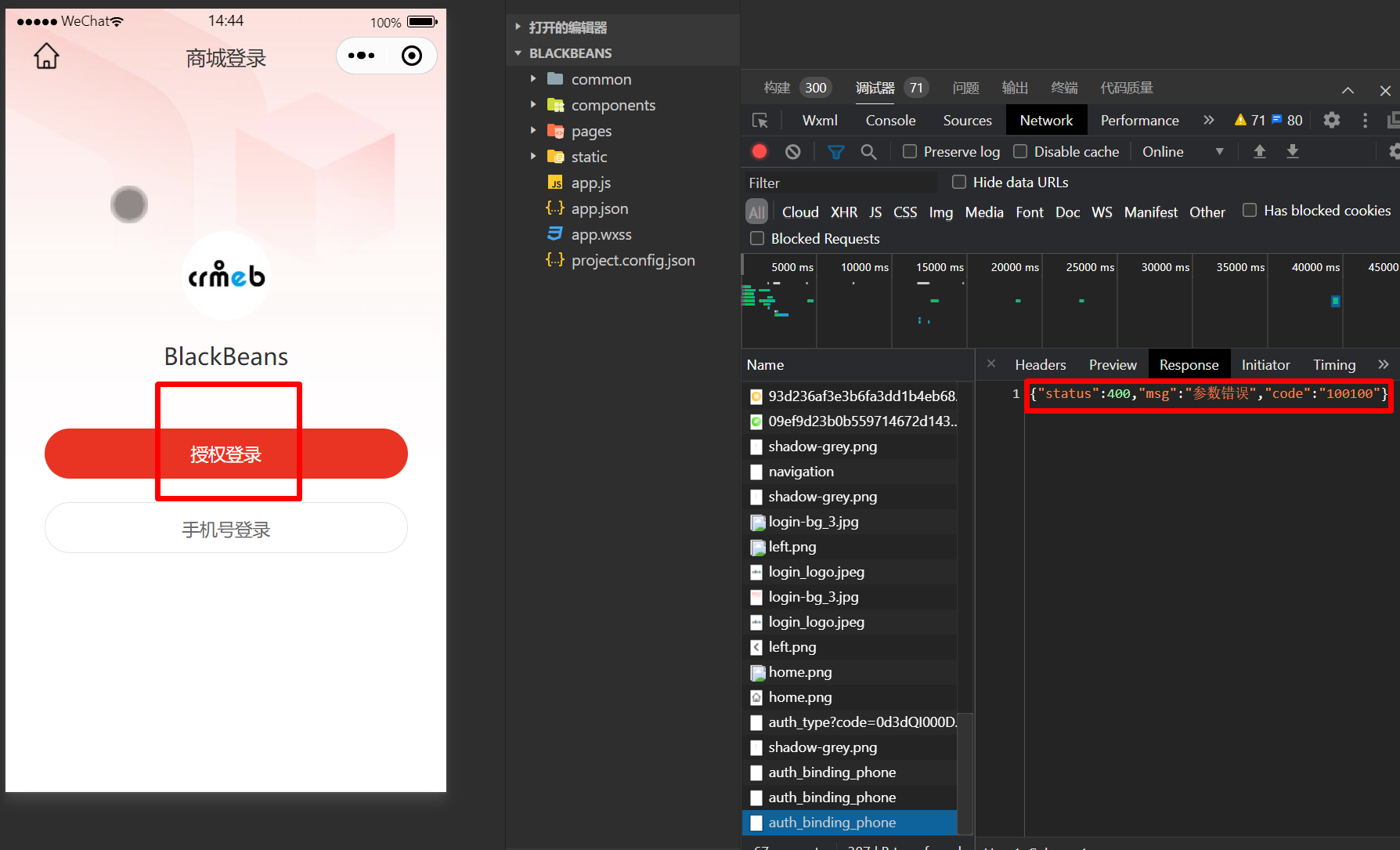Viewport: 1400px width, 850px height.
Task: Click the network Filter input field
Action: (x=840, y=183)
